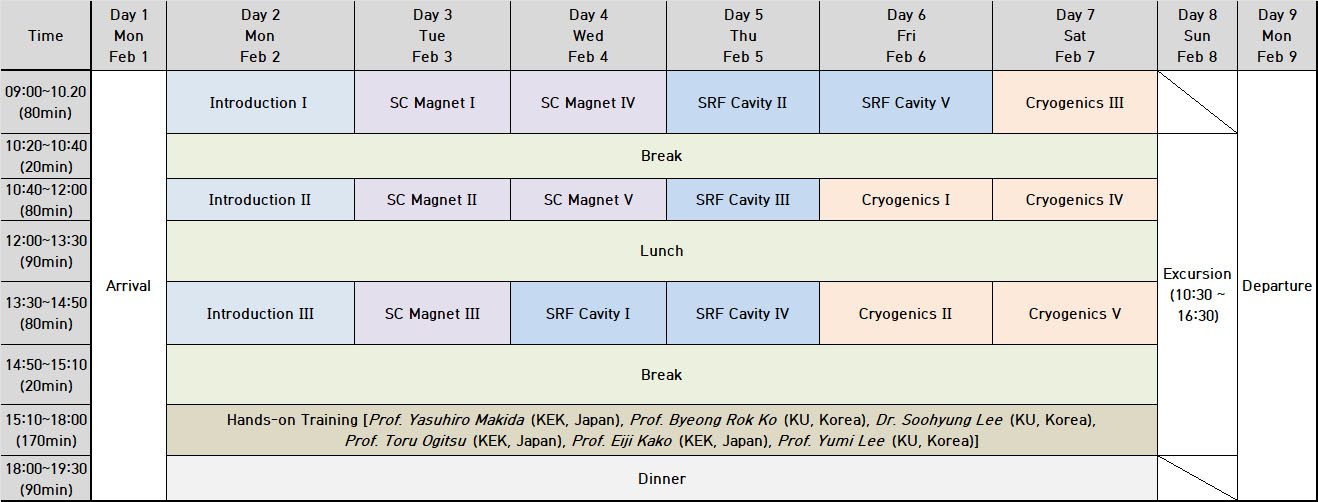Select the Time column header
This screenshot has width=1318, height=502.
coord(45,36)
